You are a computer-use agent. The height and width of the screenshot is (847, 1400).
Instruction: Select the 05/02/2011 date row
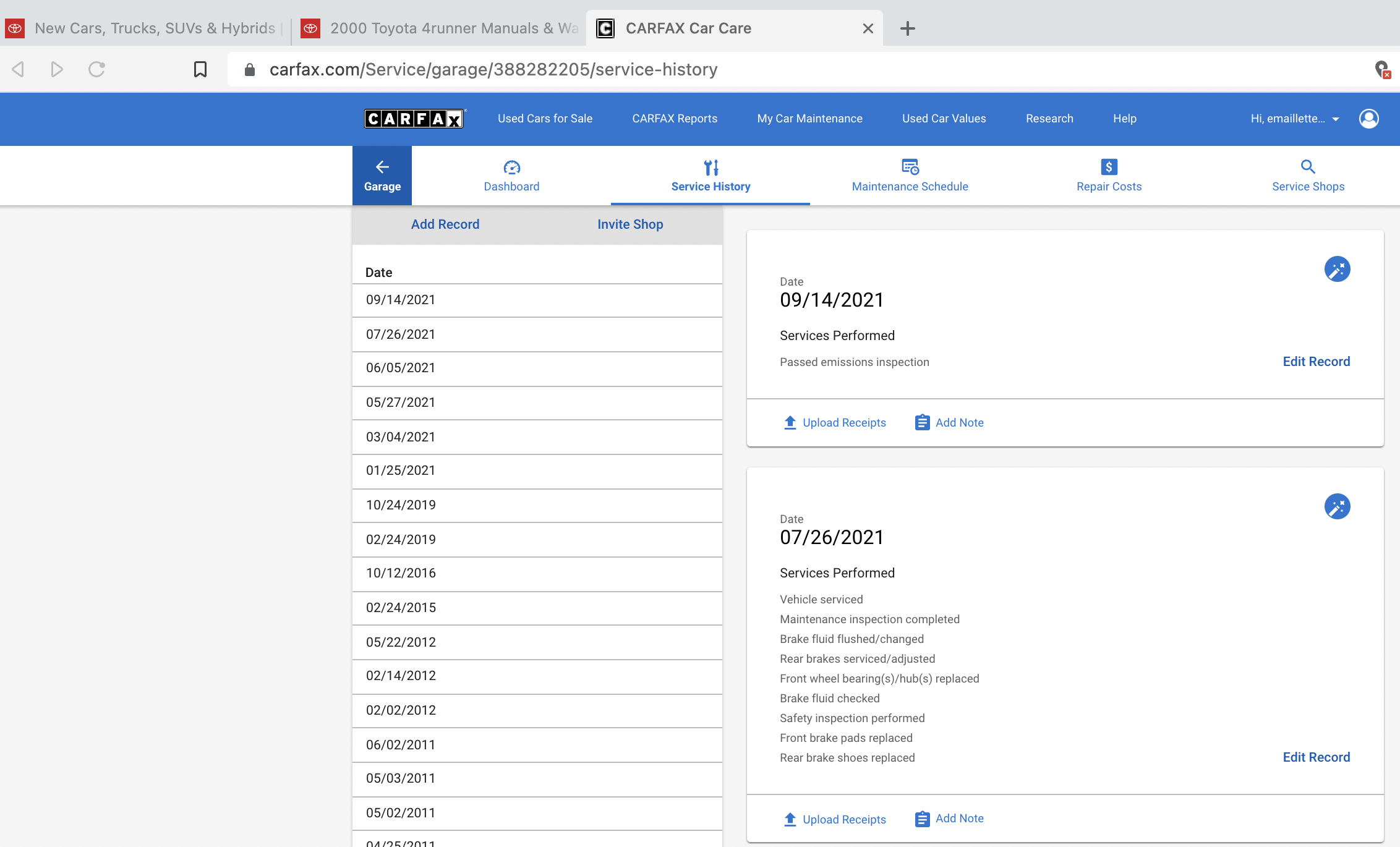pyautogui.click(x=537, y=814)
